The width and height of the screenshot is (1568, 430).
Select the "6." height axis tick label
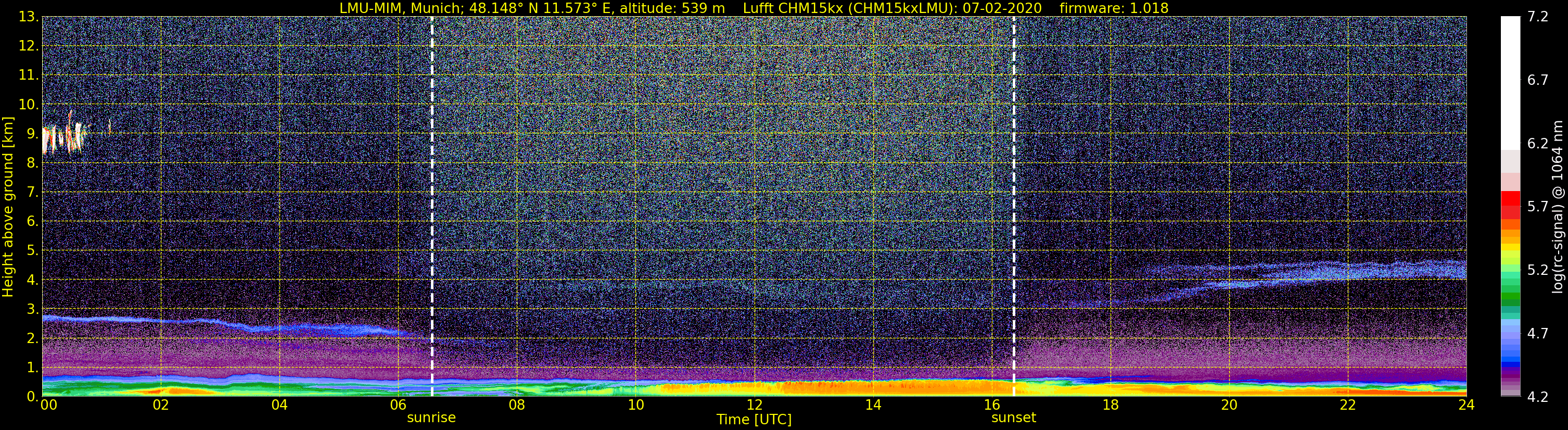pyautogui.click(x=32, y=222)
